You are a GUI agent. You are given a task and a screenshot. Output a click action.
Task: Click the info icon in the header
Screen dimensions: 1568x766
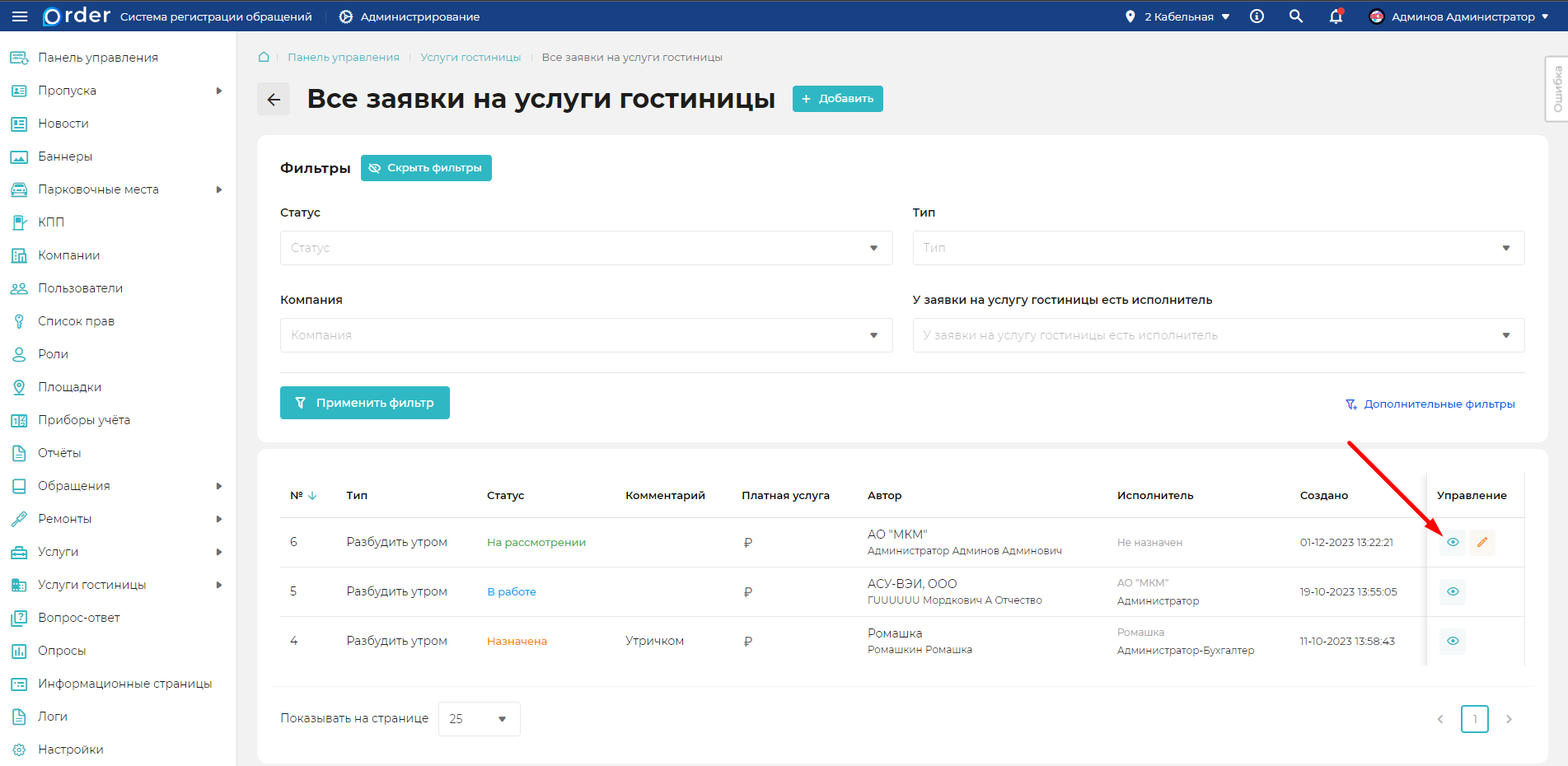pyautogui.click(x=1257, y=16)
